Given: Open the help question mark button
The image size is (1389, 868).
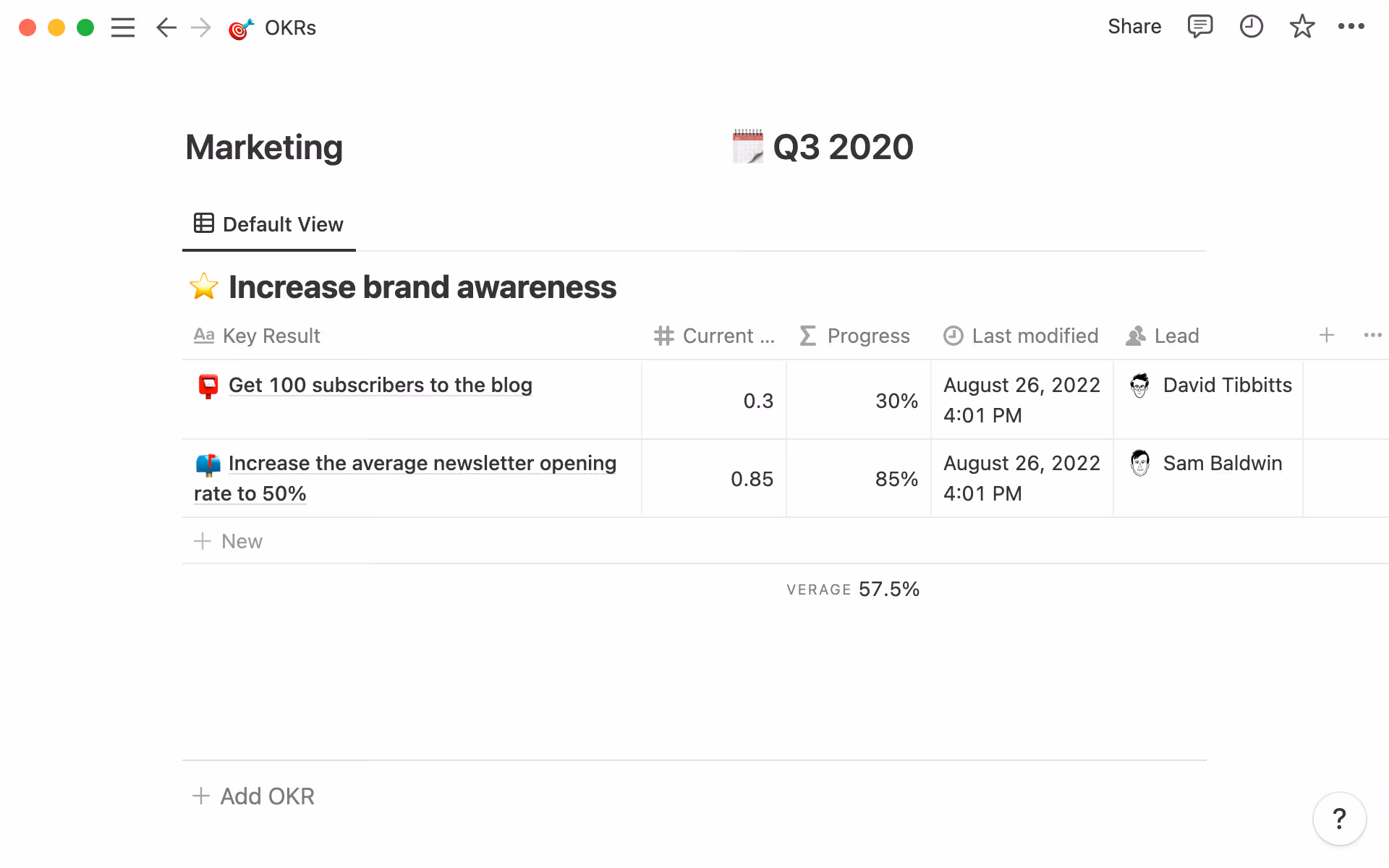Looking at the screenshot, I should [x=1338, y=819].
